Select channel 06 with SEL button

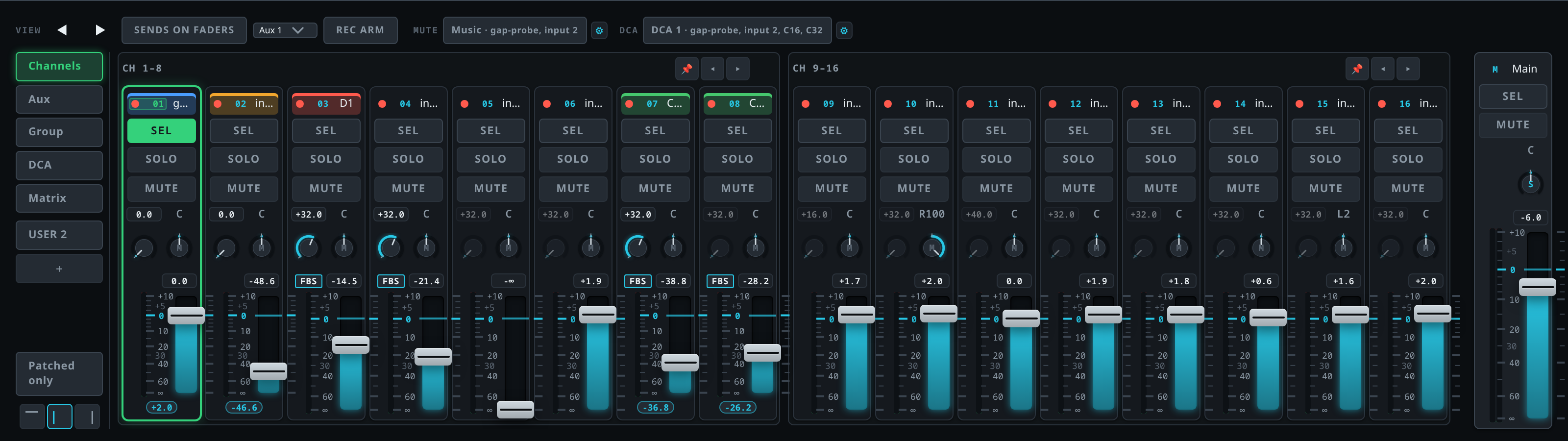click(x=573, y=130)
